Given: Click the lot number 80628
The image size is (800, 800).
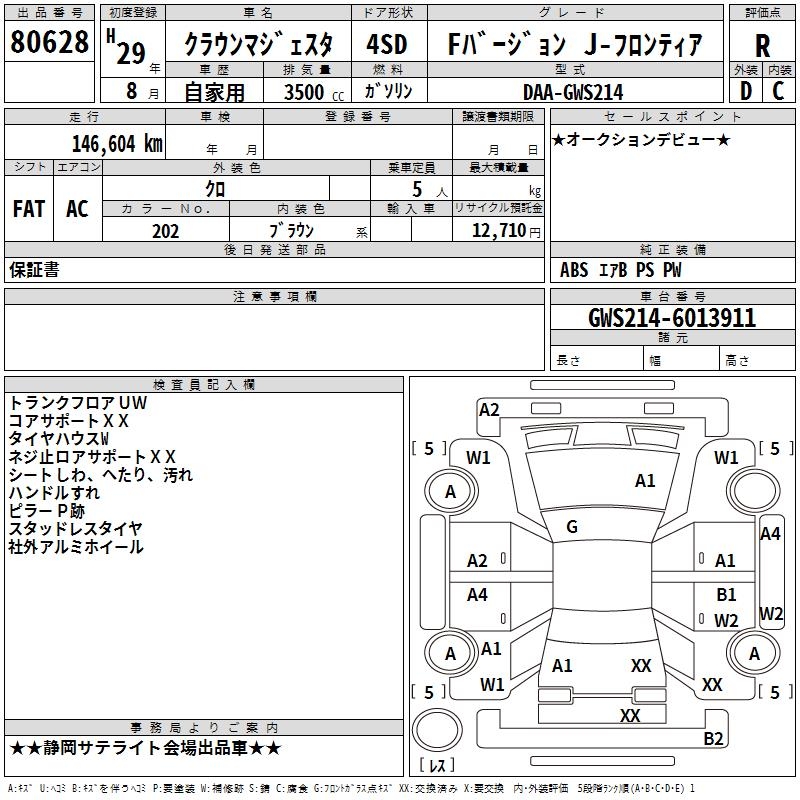Looking at the screenshot, I should [49, 42].
